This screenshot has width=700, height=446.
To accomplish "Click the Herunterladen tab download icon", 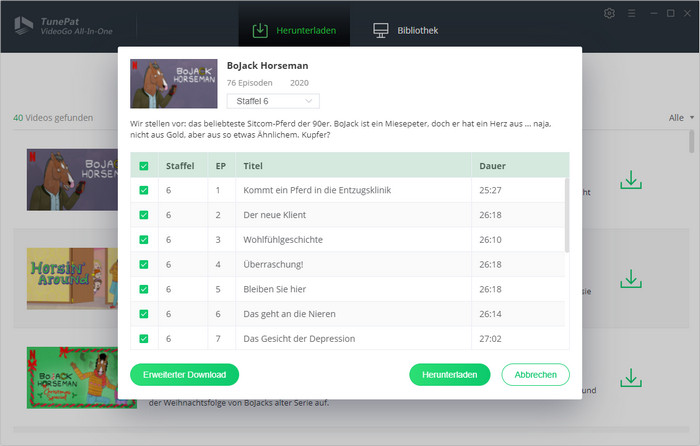I will (x=260, y=30).
